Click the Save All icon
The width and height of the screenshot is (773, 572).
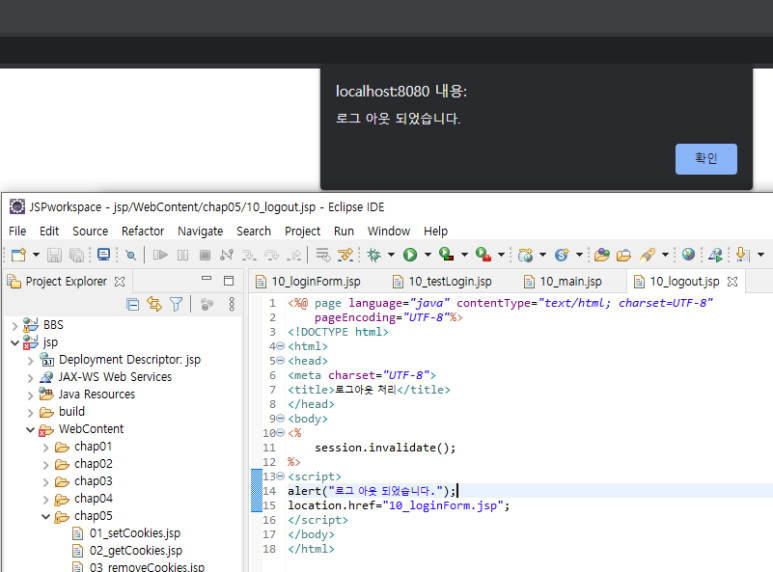point(76,255)
